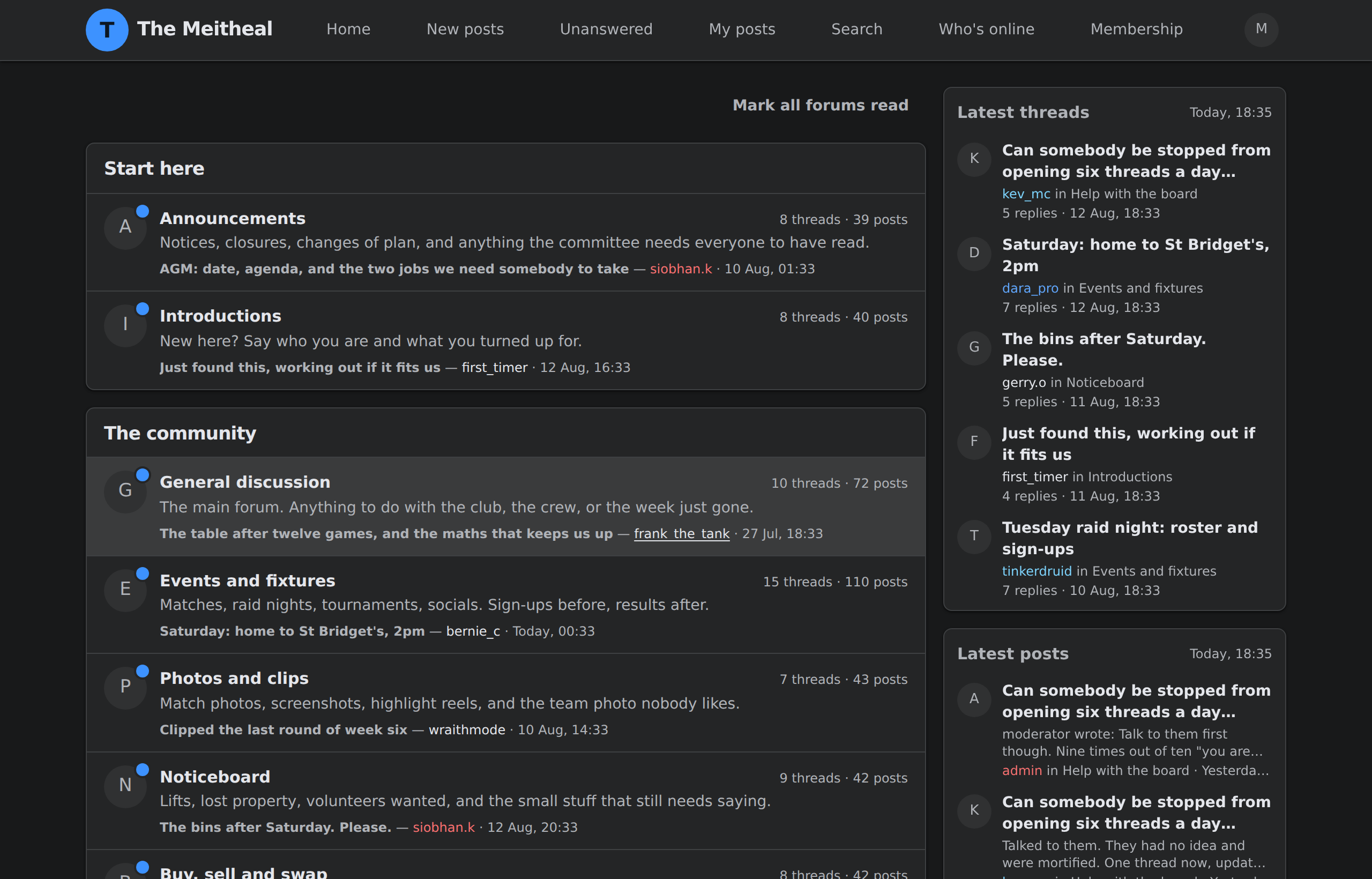Click '8 threads · 39 posts' count

pyautogui.click(x=843, y=220)
